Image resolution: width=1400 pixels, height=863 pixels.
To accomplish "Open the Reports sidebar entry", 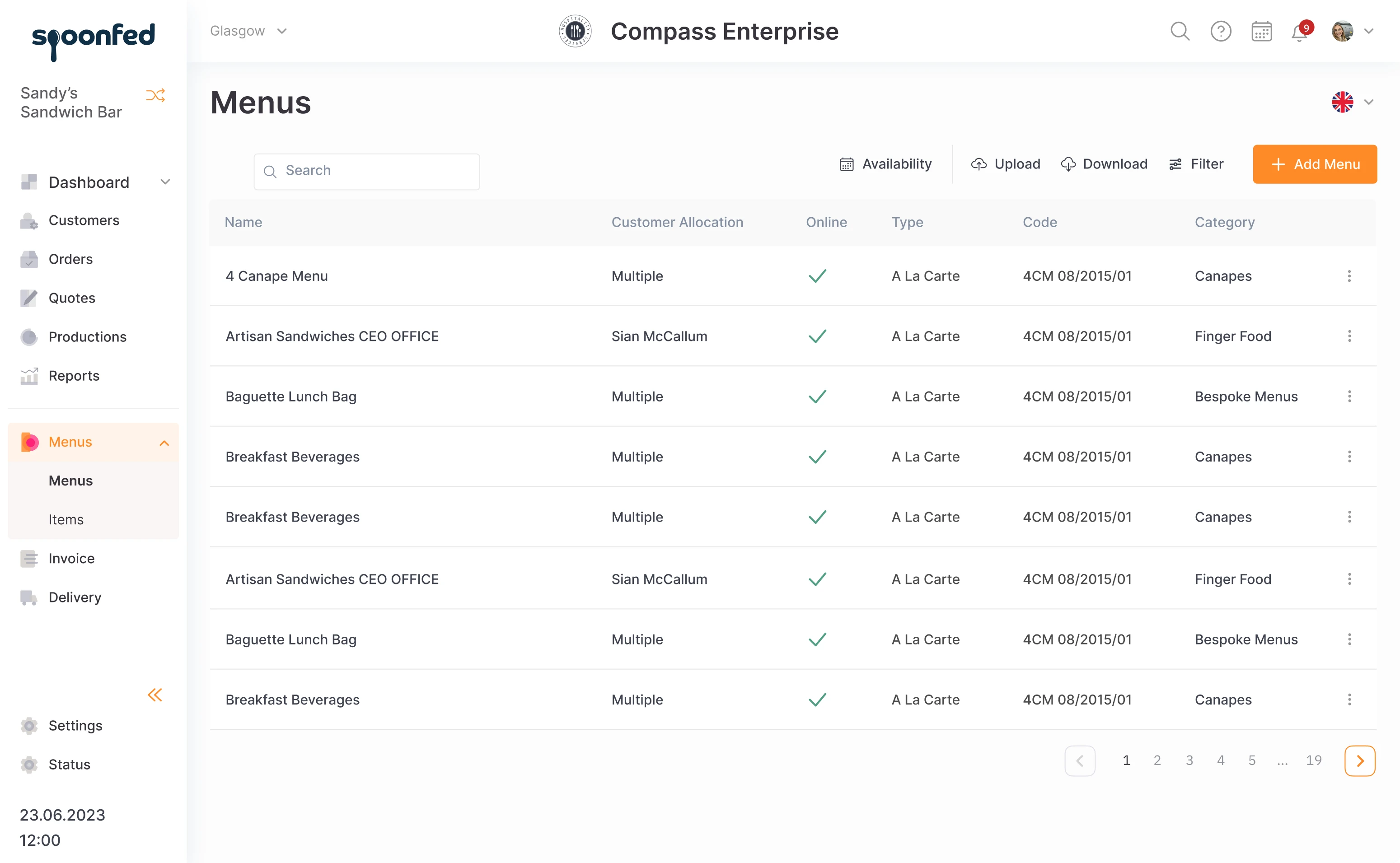I will 74,376.
